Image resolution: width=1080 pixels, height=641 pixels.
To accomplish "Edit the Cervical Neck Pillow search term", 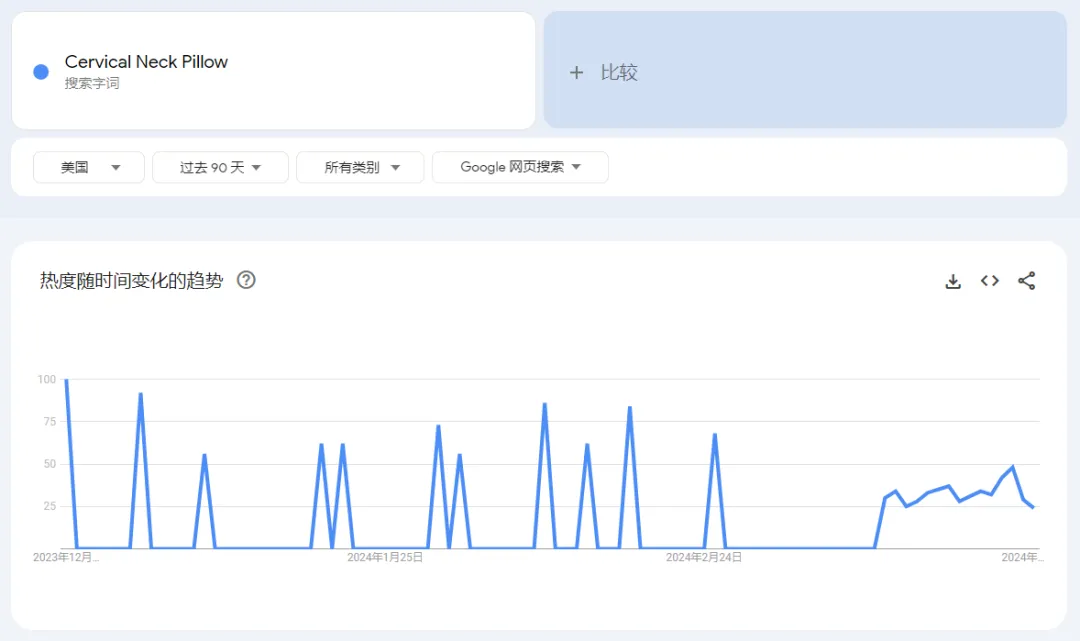I will 146,62.
